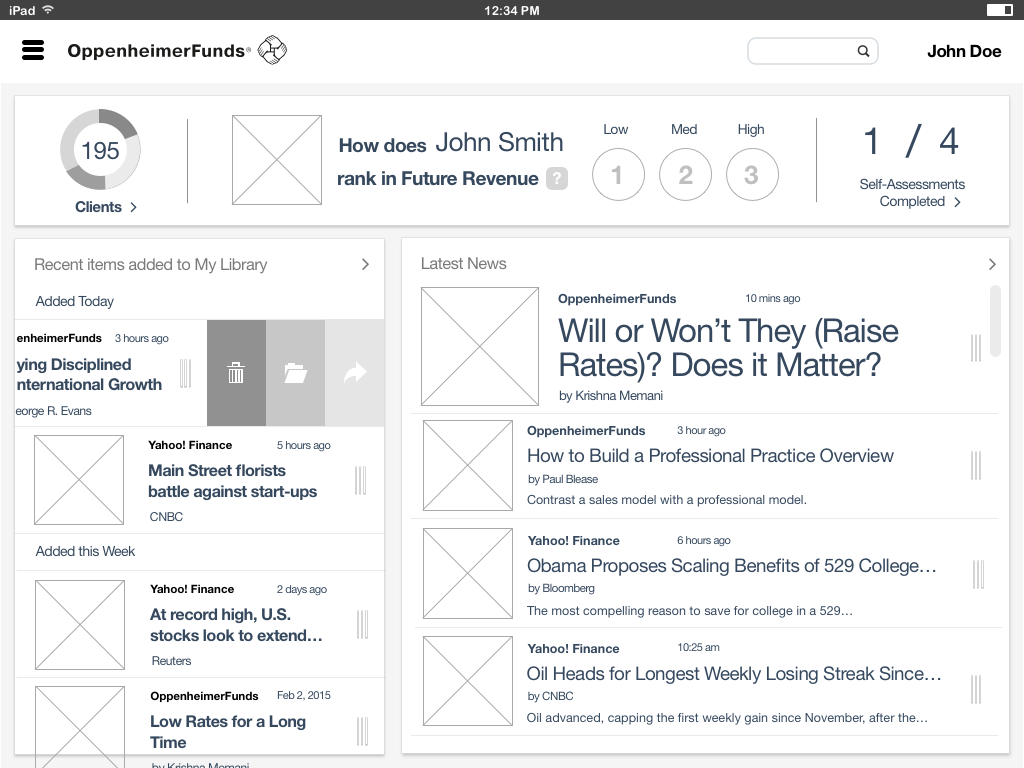
Task: Open the Future Revenue help question mark
Action: tap(556, 178)
